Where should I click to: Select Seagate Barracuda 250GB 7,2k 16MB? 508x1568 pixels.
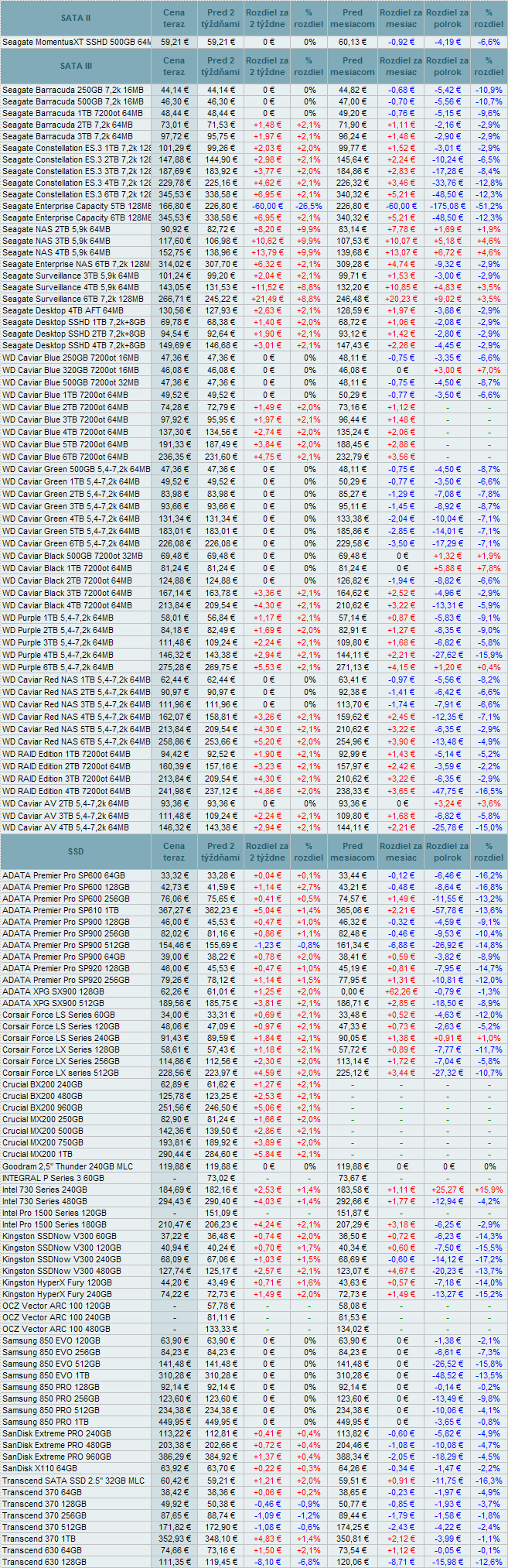[73, 90]
